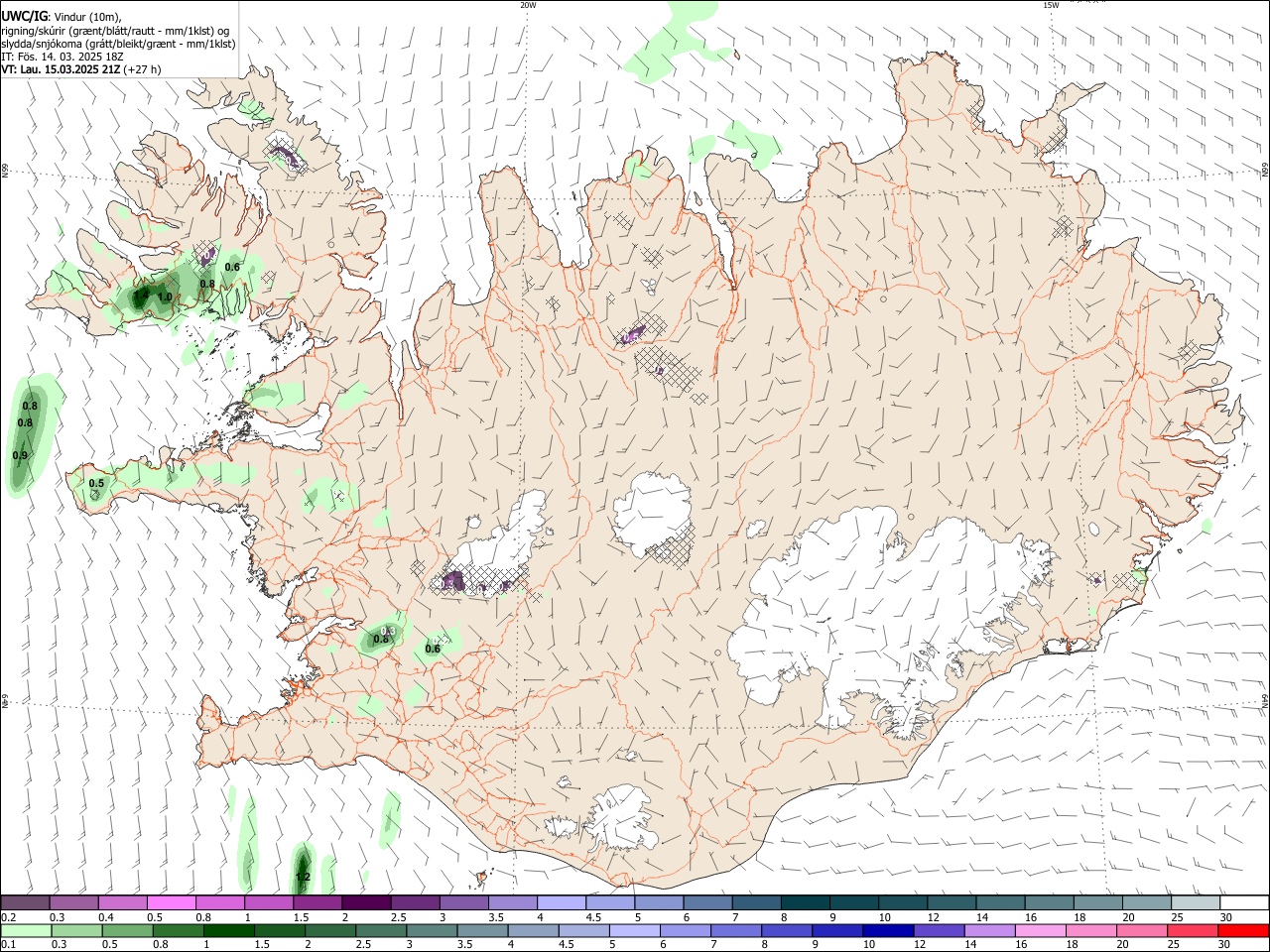The height and width of the screenshot is (952, 1270).
Task: Click the '0.6' value in the Westfjords
Action: [232, 267]
